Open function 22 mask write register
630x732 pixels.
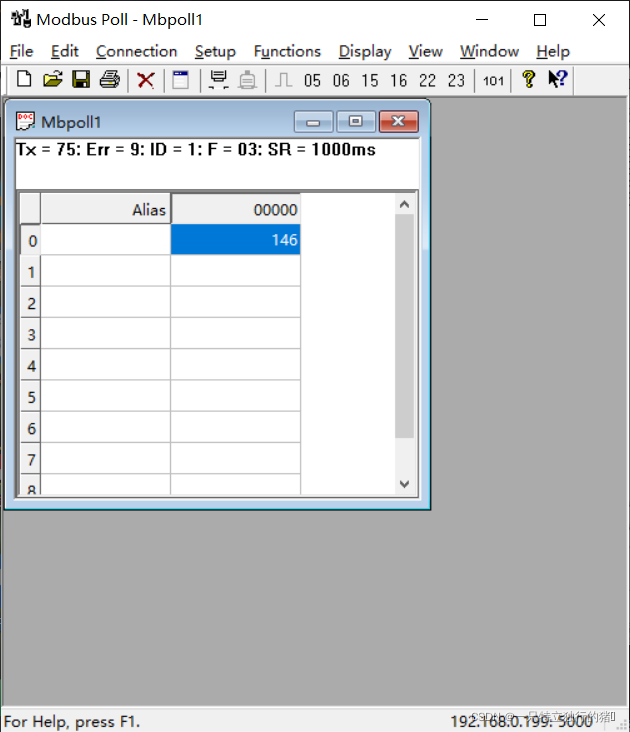pyautogui.click(x=427, y=80)
